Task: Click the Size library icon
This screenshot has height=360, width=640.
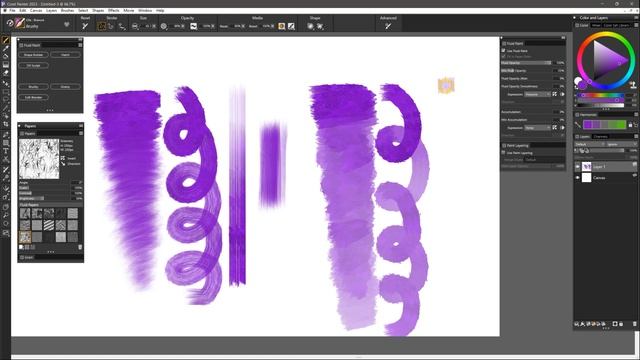Action: tap(135, 26)
